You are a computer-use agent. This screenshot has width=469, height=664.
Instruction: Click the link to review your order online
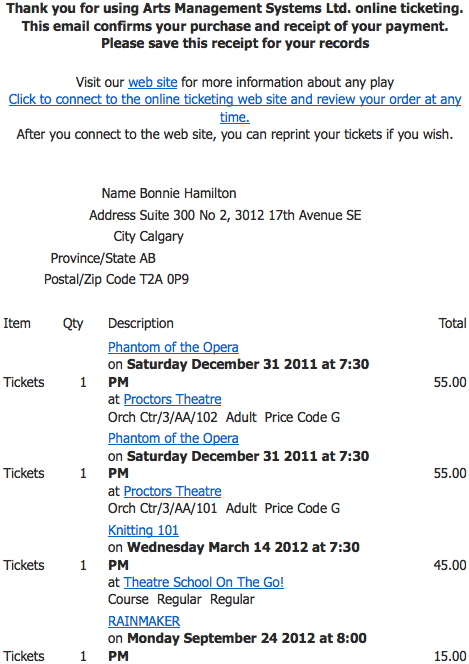click(235, 108)
